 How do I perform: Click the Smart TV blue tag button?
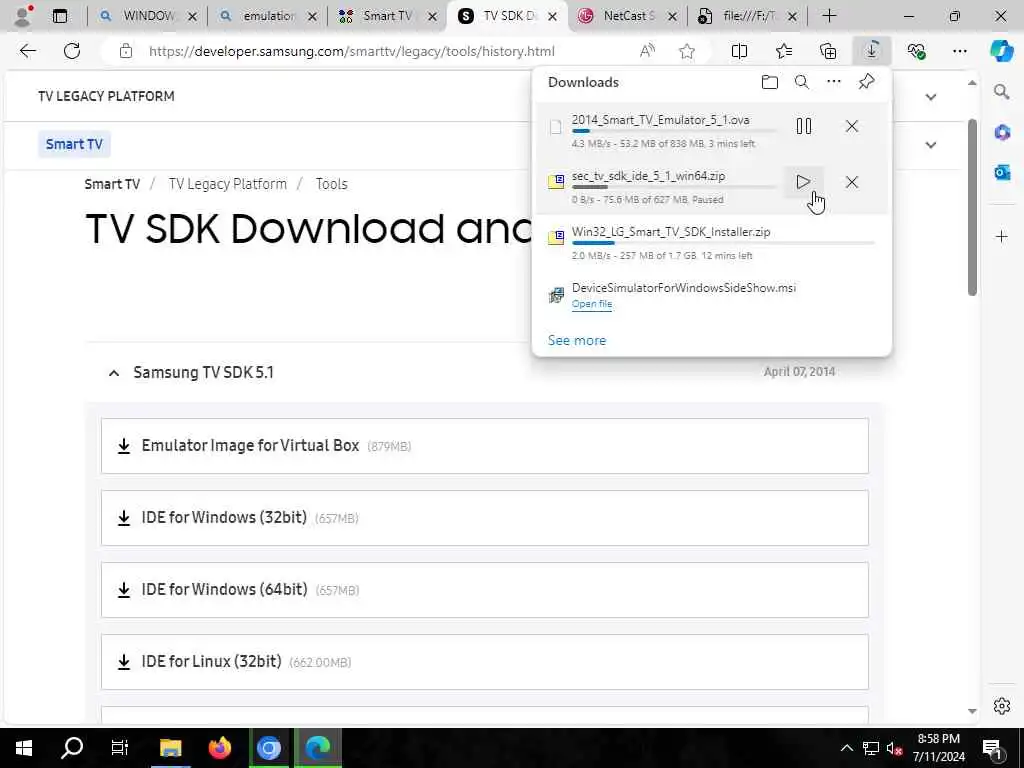(74, 144)
